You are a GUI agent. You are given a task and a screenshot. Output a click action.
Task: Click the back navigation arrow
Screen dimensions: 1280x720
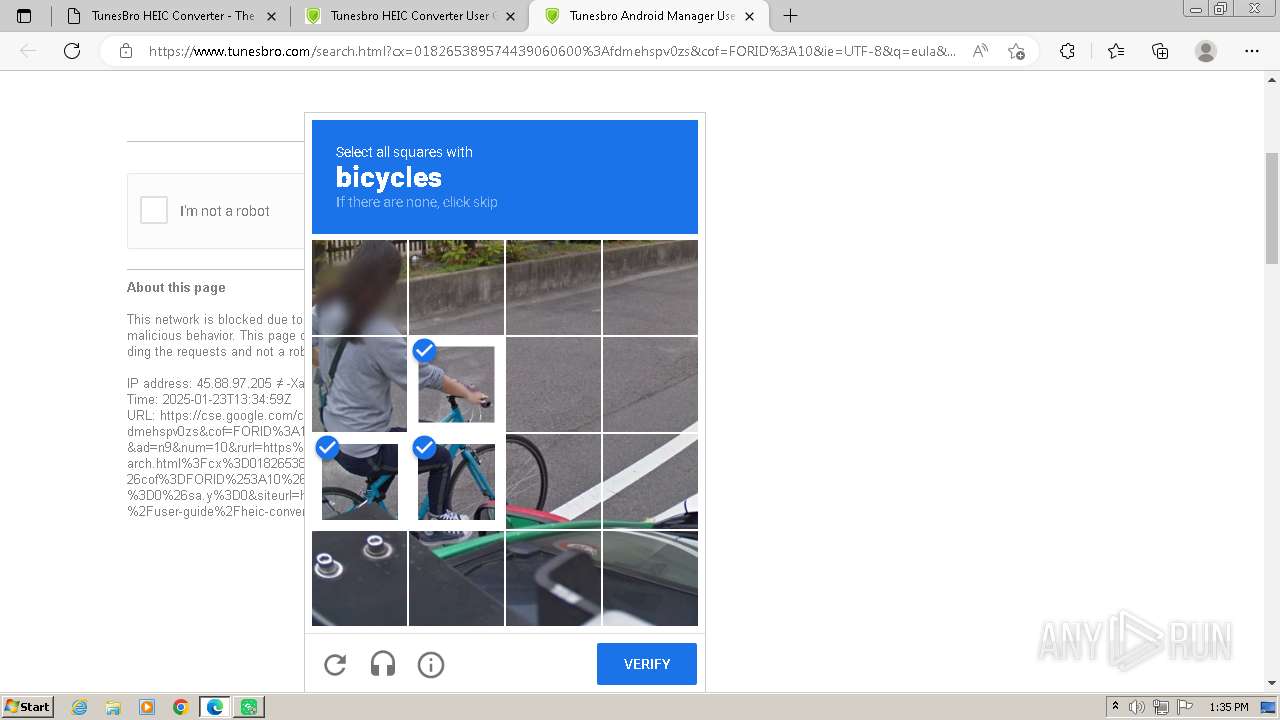point(28,51)
